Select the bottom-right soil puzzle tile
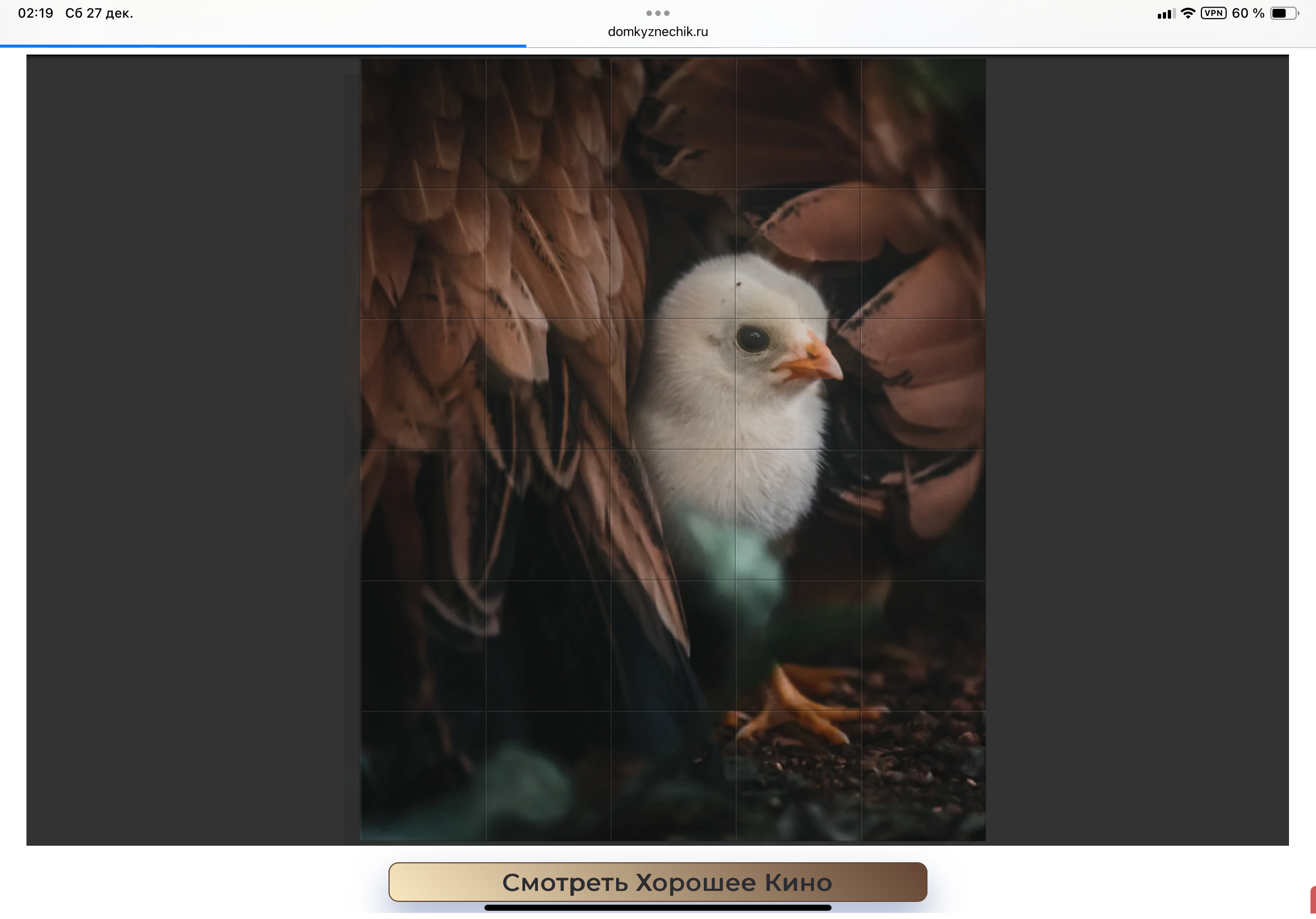 (923, 776)
